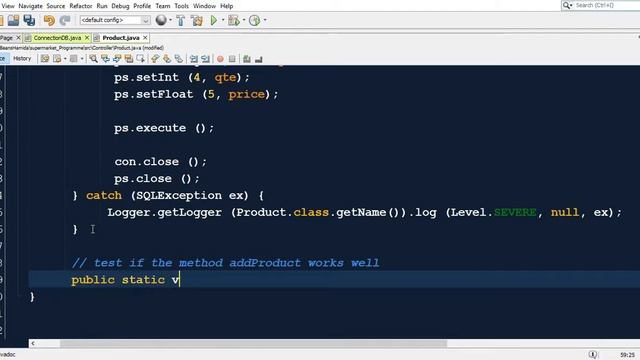
Task: Build project with the hammer icon
Action: [x=180, y=20]
